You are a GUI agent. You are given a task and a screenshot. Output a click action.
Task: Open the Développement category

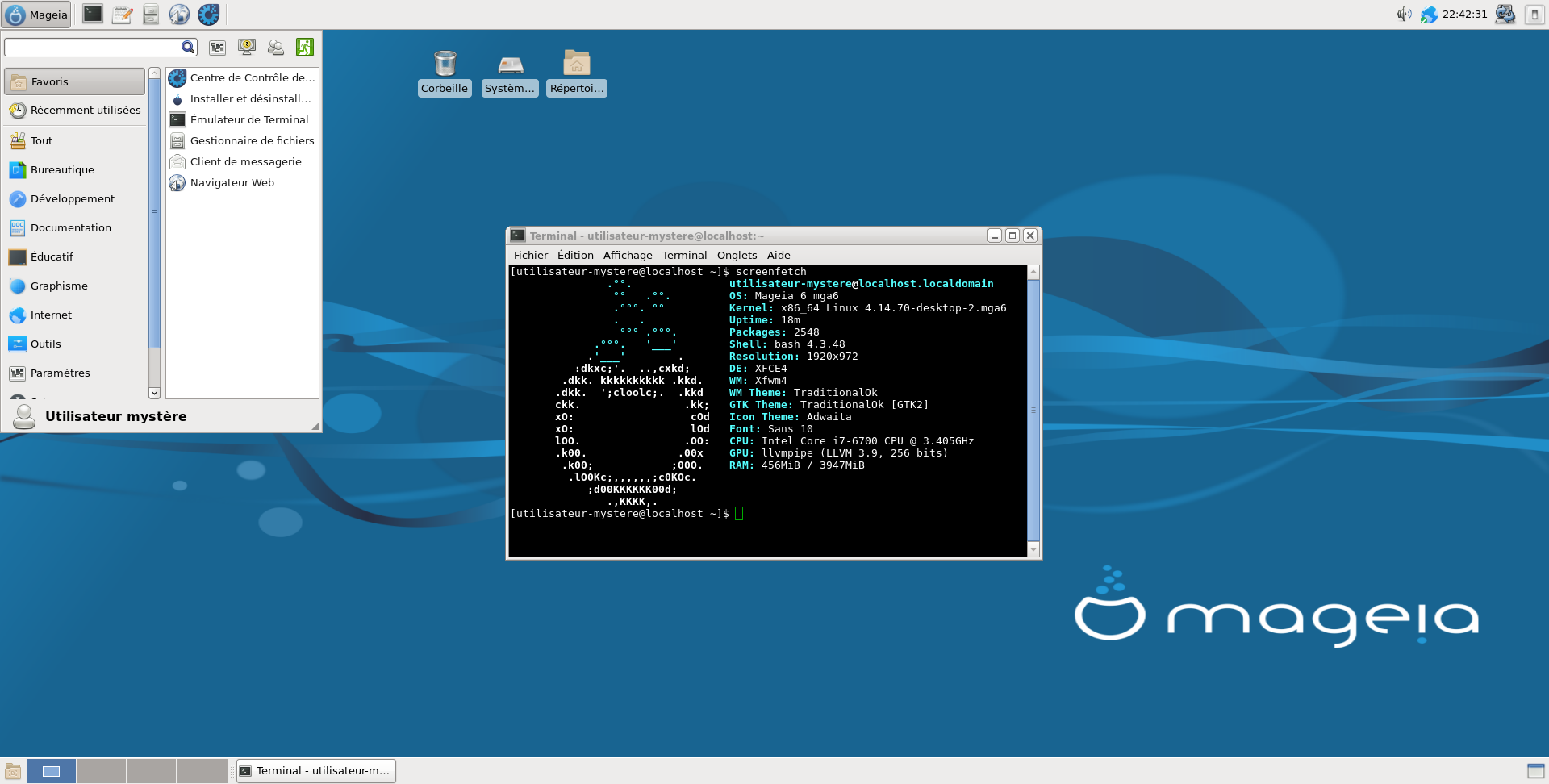pos(74,199)
